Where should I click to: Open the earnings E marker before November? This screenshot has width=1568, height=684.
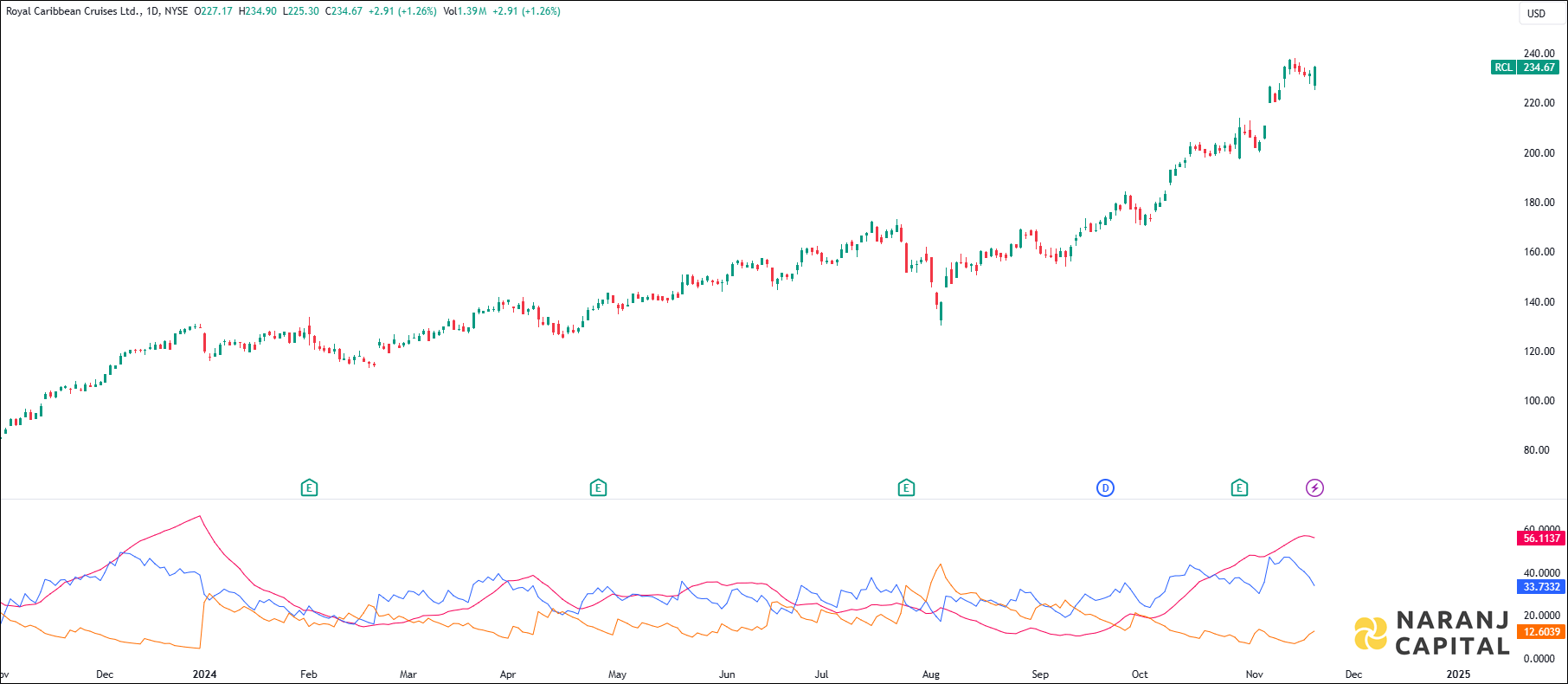point(1239,488)
